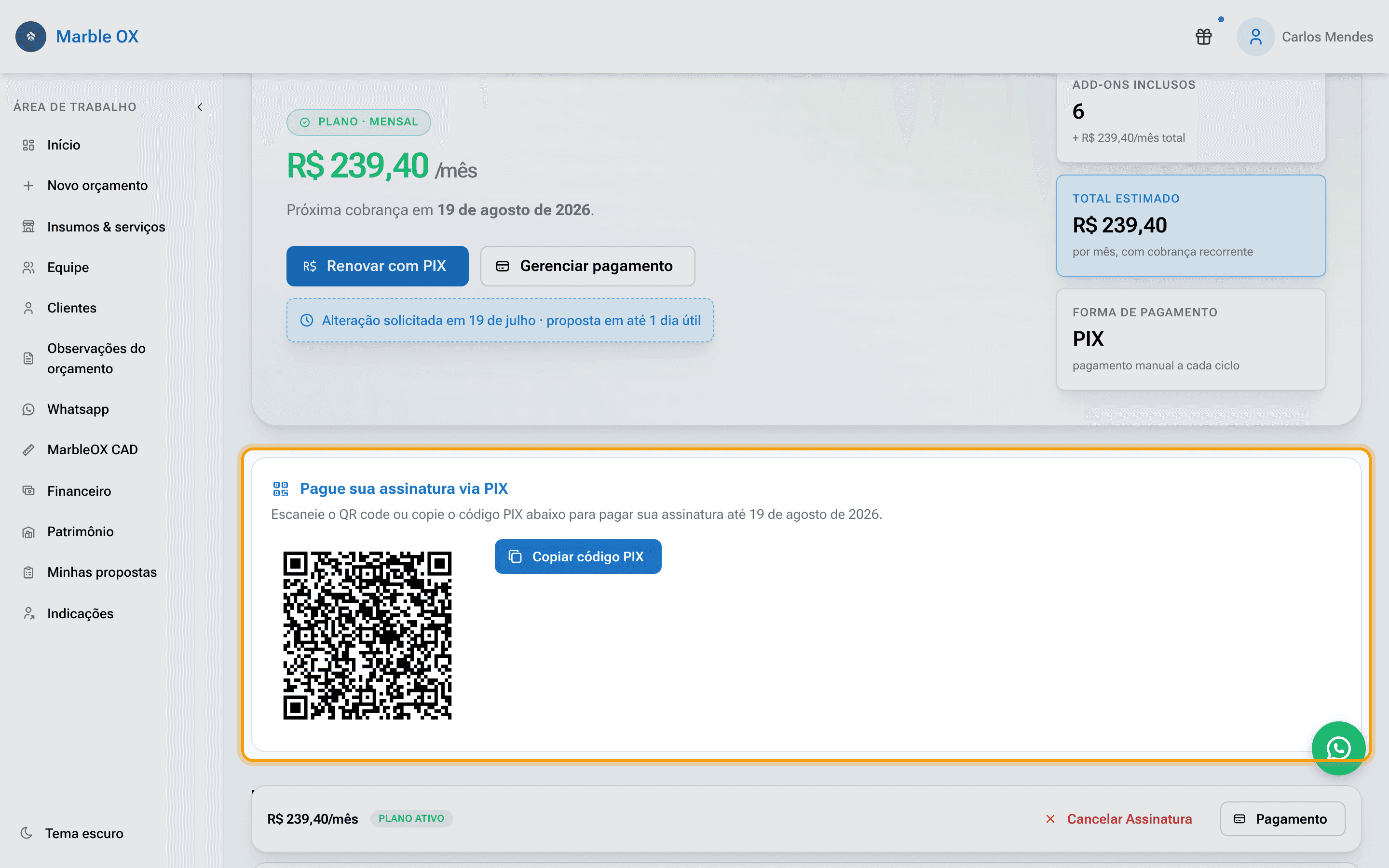This screenshot has width=1389, height=868.
Task: Click Renovar com PIX button
Action: tap(378, 266)
